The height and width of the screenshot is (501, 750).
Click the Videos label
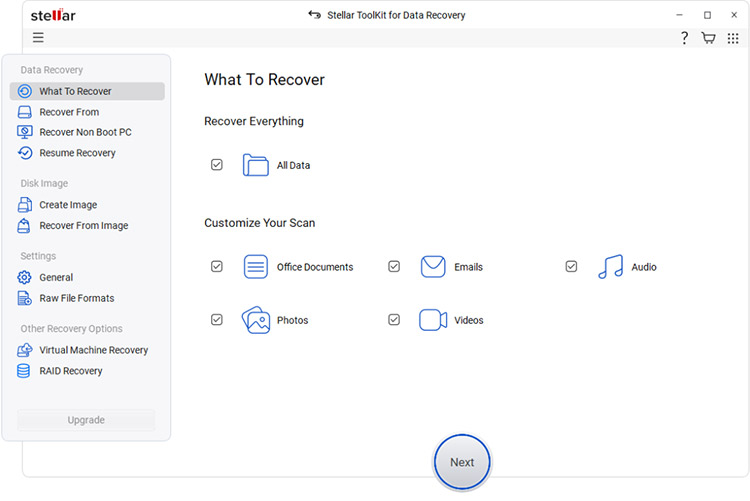[x=469, y=320]
